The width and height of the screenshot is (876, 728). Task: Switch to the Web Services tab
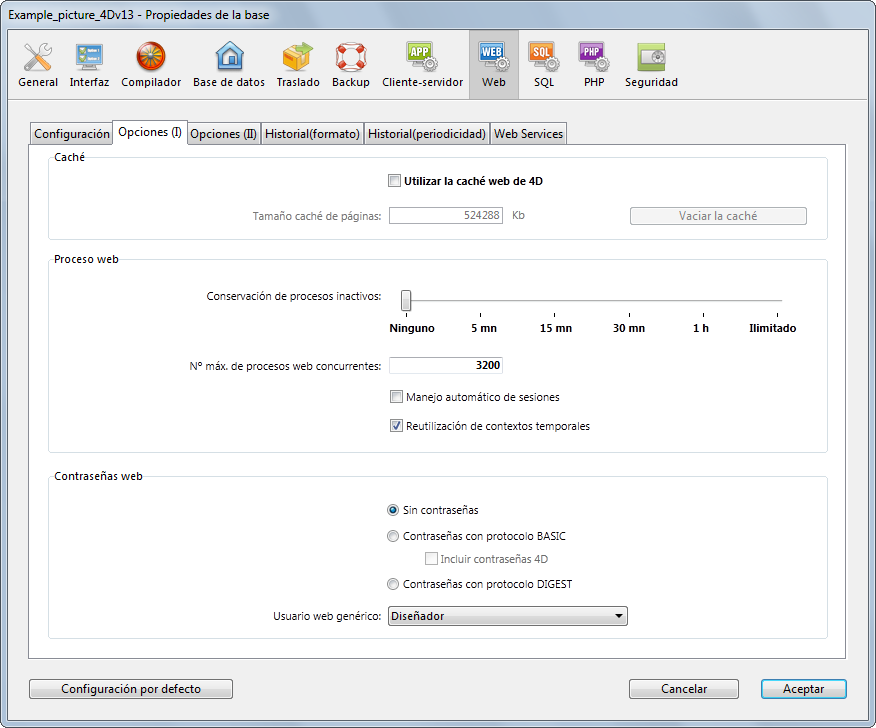[529, 134]
